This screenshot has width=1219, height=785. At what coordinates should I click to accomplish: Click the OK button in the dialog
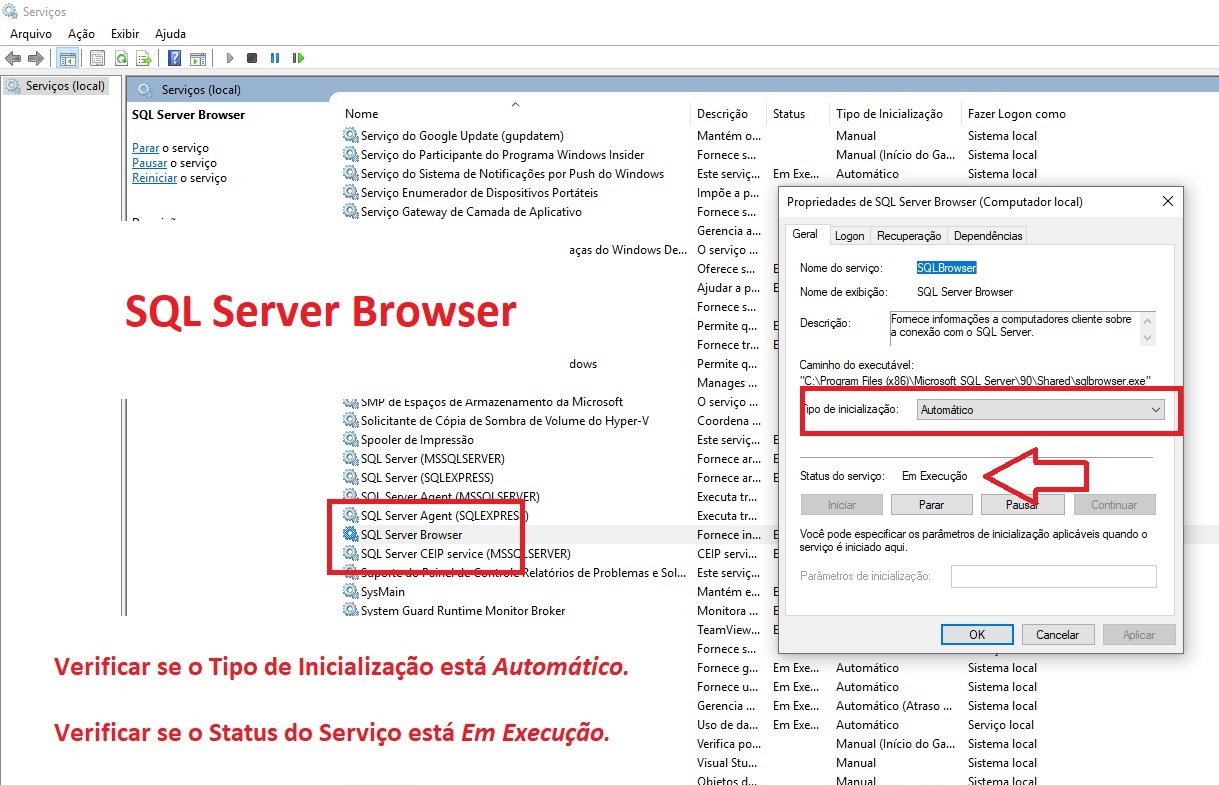(x=977, y=634)
